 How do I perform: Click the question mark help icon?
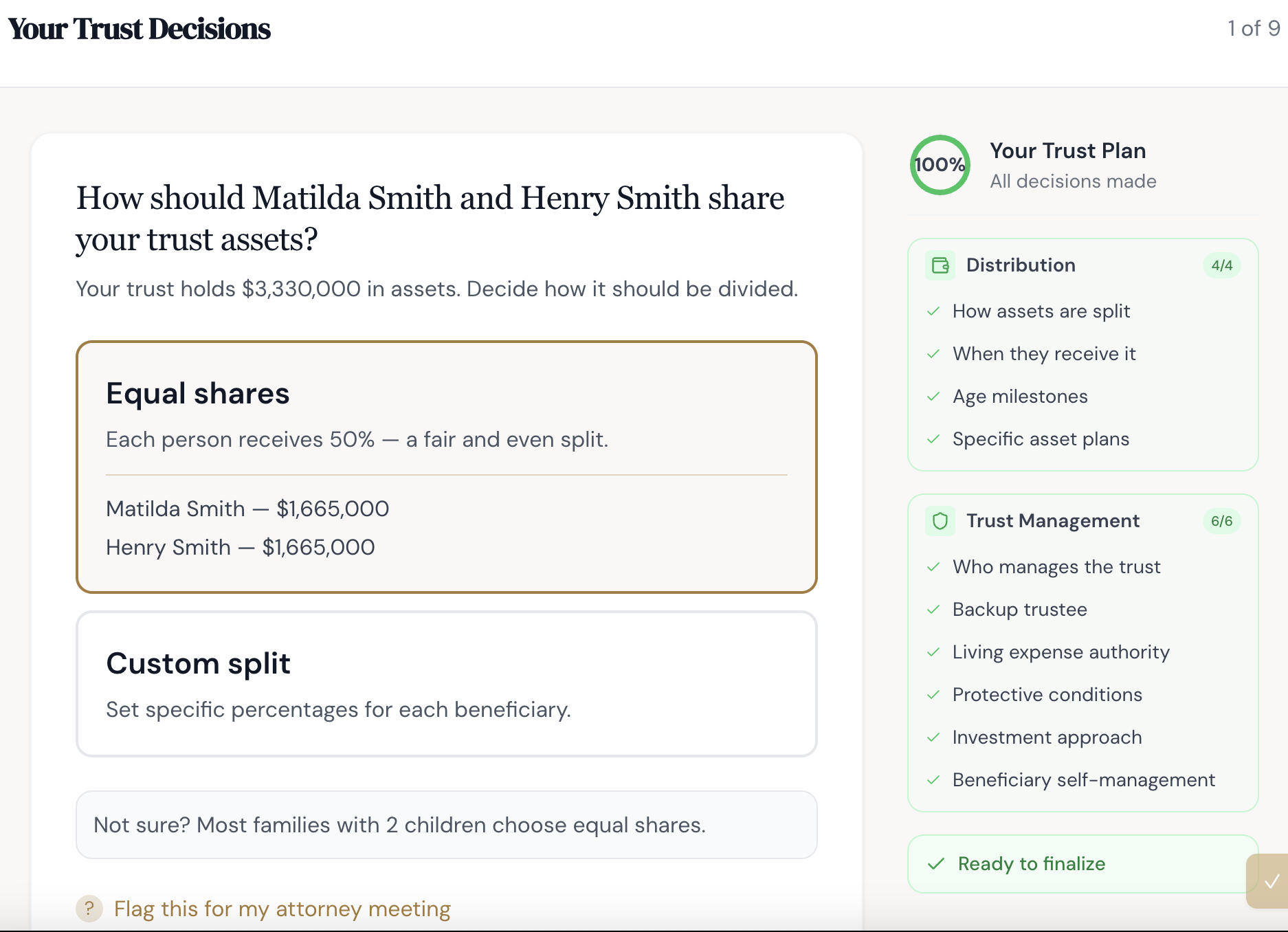pos(89,909)
